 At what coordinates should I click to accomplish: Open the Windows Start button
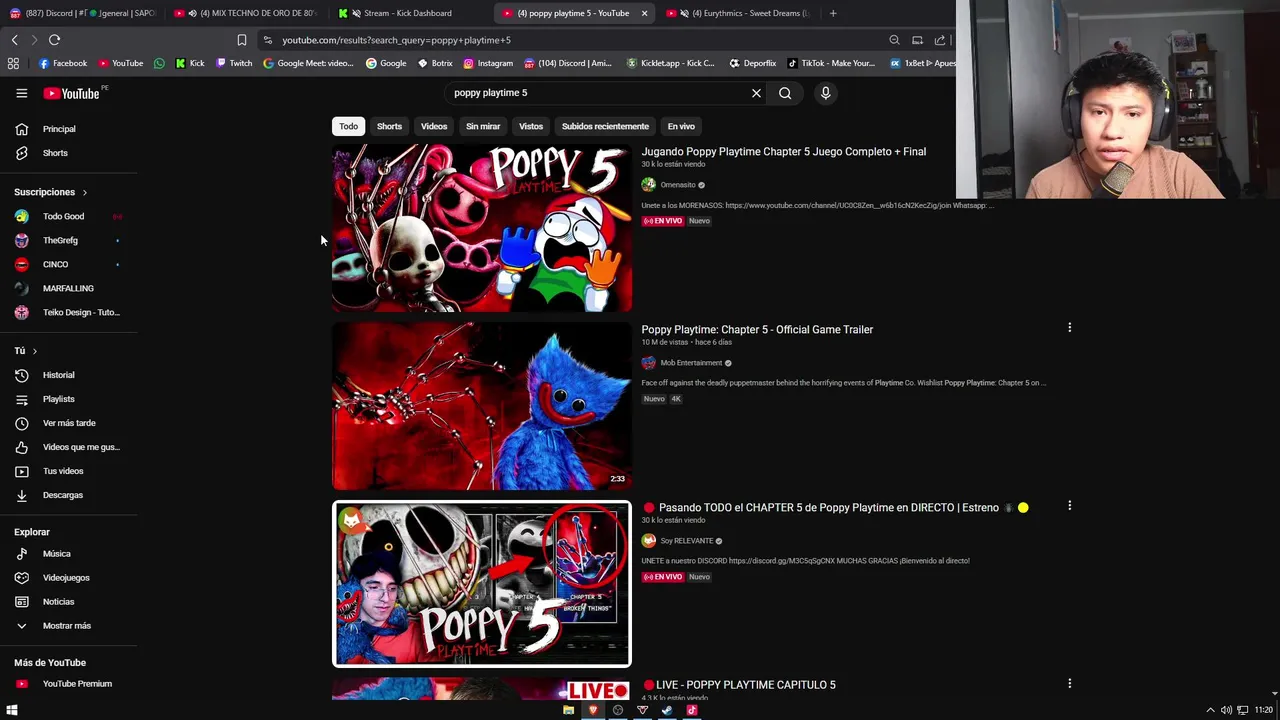pos(12,710)
